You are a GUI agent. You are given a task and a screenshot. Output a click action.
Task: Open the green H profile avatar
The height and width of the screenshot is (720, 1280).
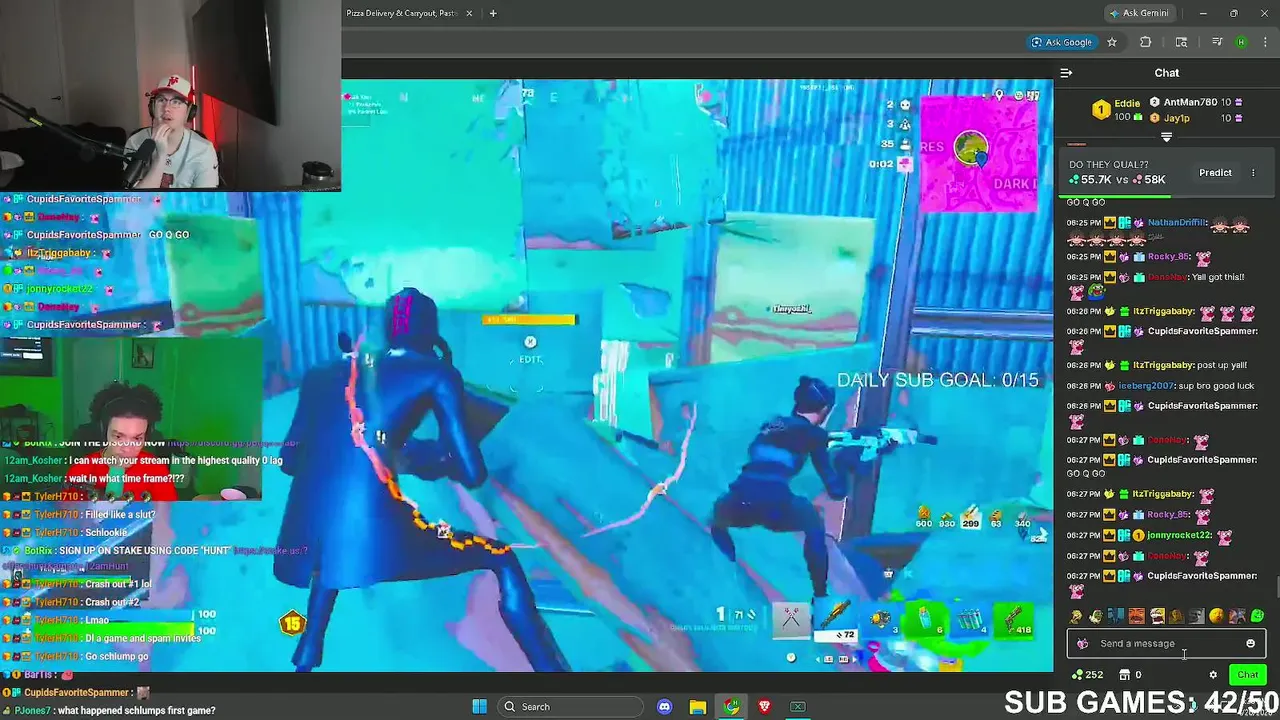click(1241, 42)
